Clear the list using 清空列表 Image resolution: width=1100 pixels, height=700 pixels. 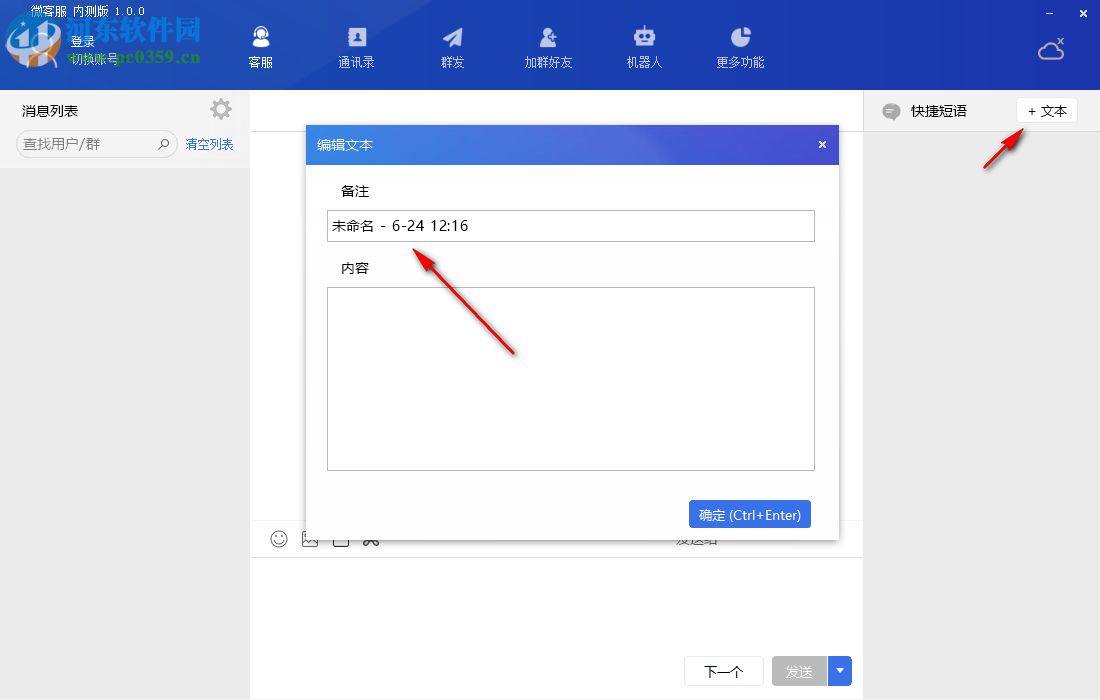click(208, 143)
